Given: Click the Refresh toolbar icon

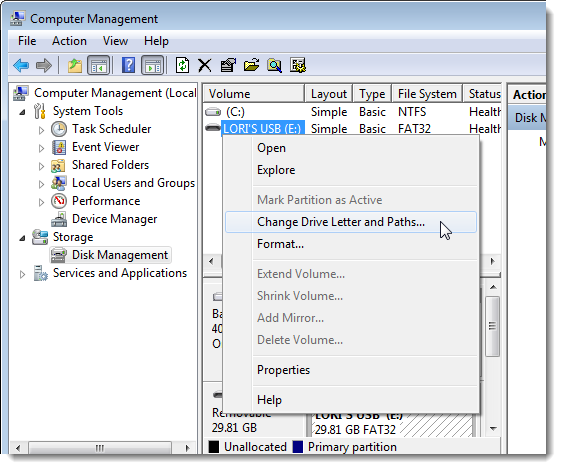Looking at the screenshot, I should click(x=182, y=65).
